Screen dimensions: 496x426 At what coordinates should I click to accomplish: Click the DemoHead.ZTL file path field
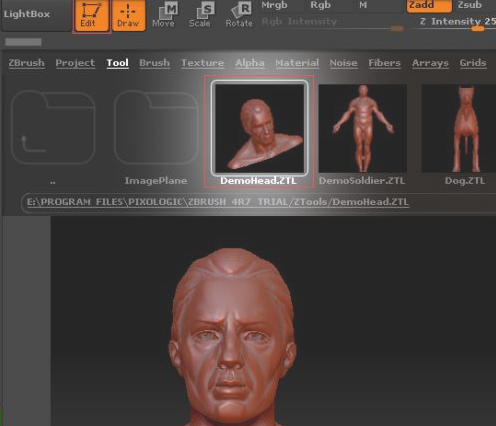tap(258, 202)
